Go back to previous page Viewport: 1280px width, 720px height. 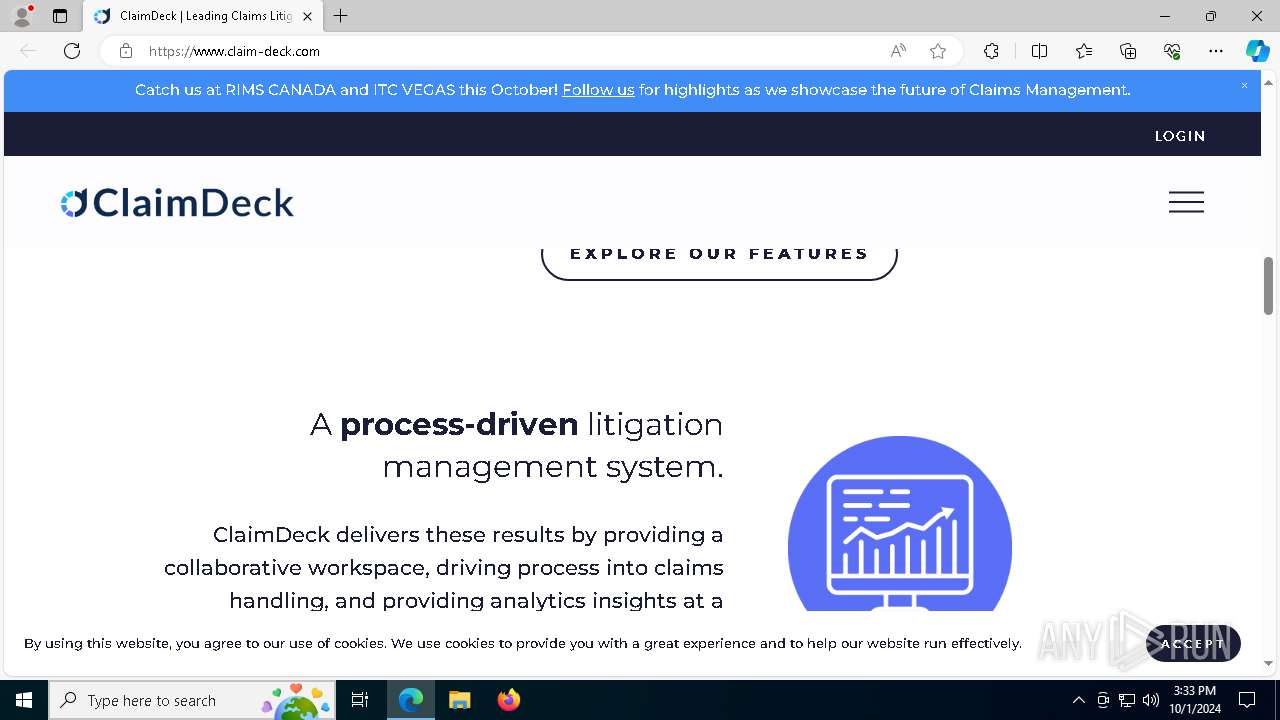pyautogui.click(x=28, y=51)
